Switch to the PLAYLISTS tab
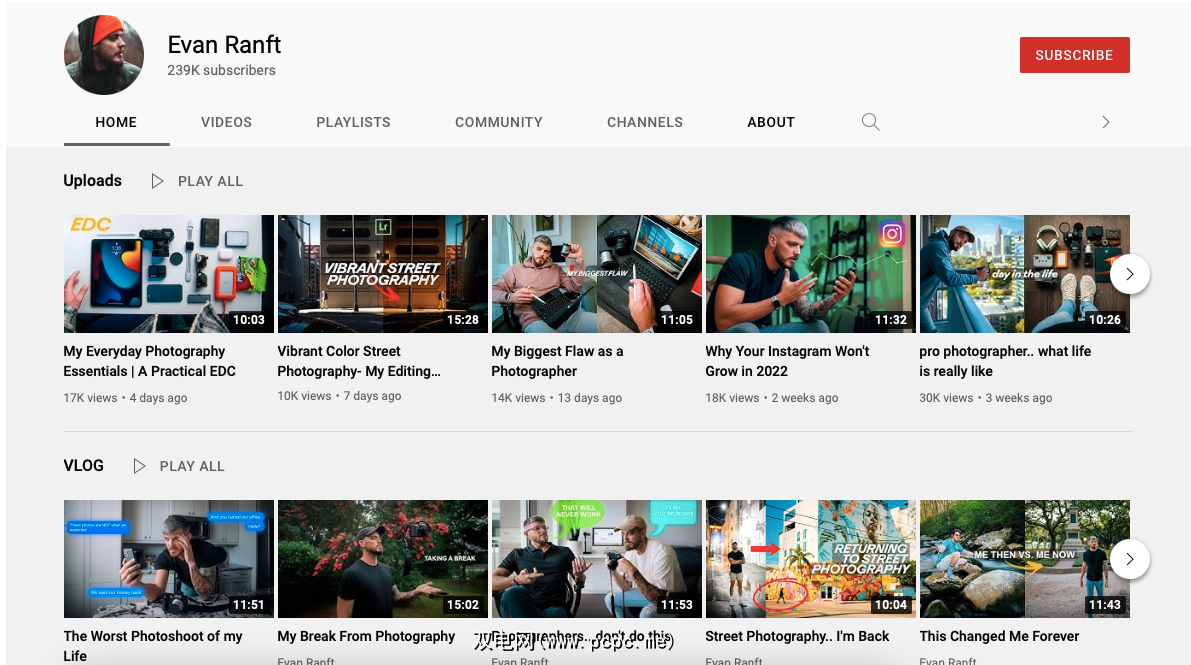Viewport: 1191px width, 665px height. 353,122
